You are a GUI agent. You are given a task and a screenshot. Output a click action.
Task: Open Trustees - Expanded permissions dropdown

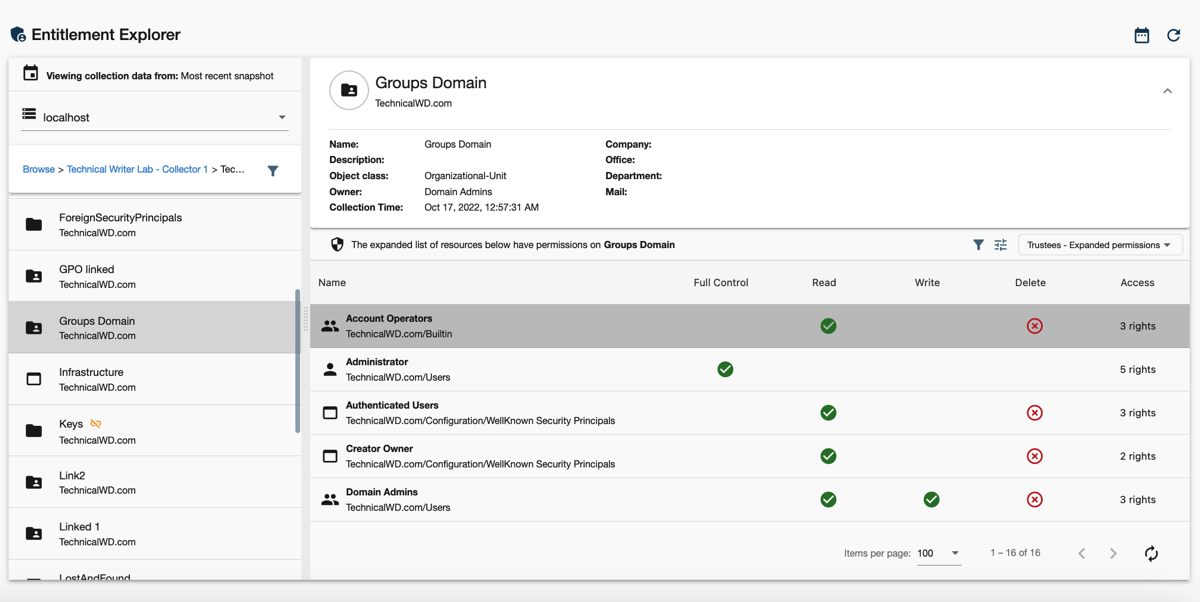[x=1099, y=245]
